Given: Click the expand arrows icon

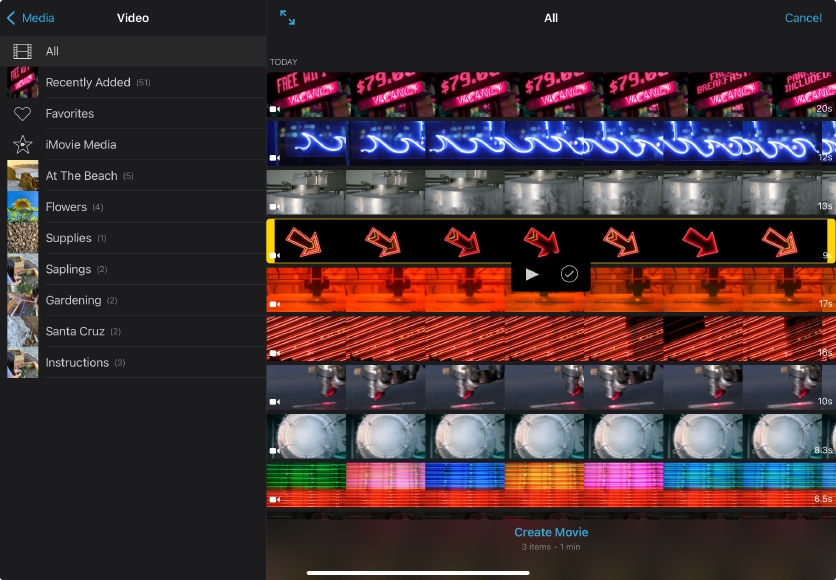Looking at the screenshot, I should [x=287, y=18].
